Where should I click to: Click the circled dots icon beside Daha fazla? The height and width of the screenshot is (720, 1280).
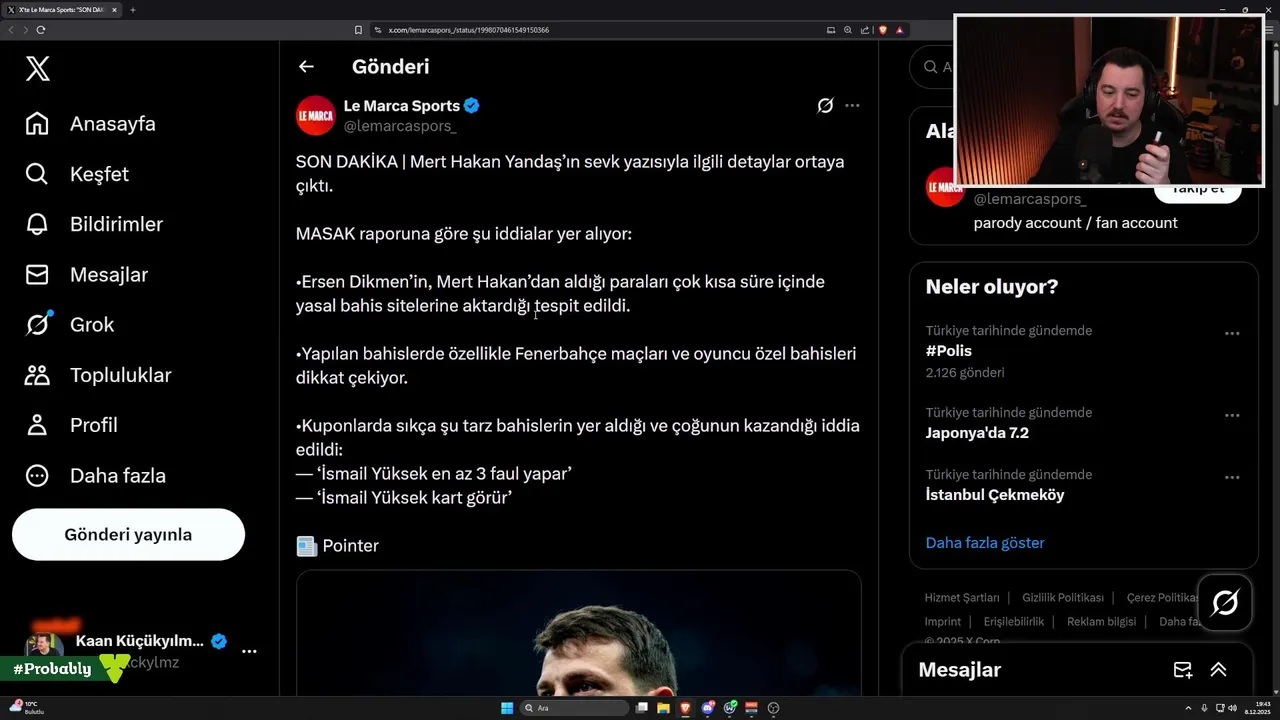pyautogui.click(x=37, y=475)
